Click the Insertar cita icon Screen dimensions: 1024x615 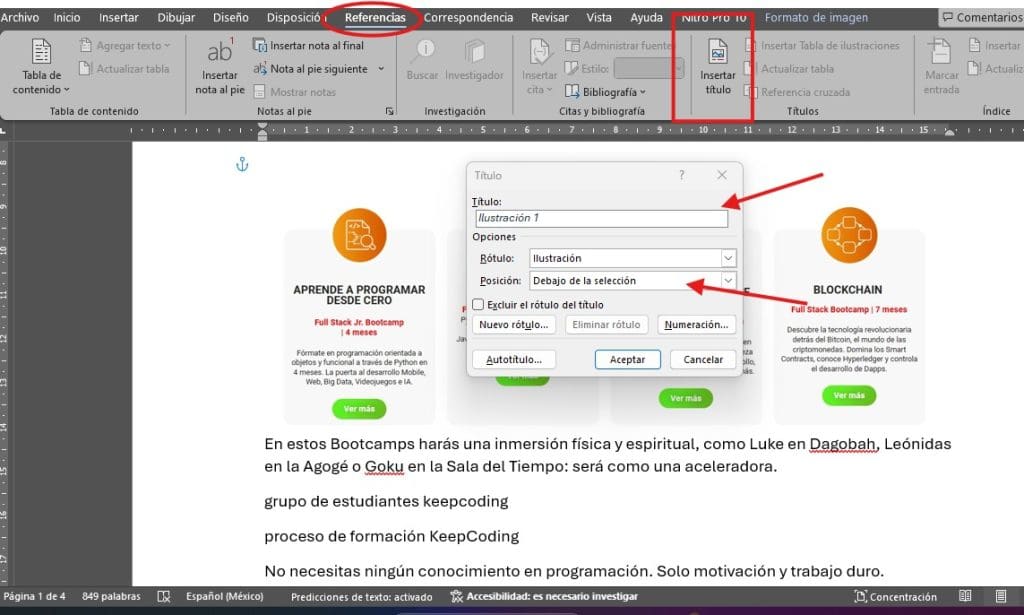539,54
